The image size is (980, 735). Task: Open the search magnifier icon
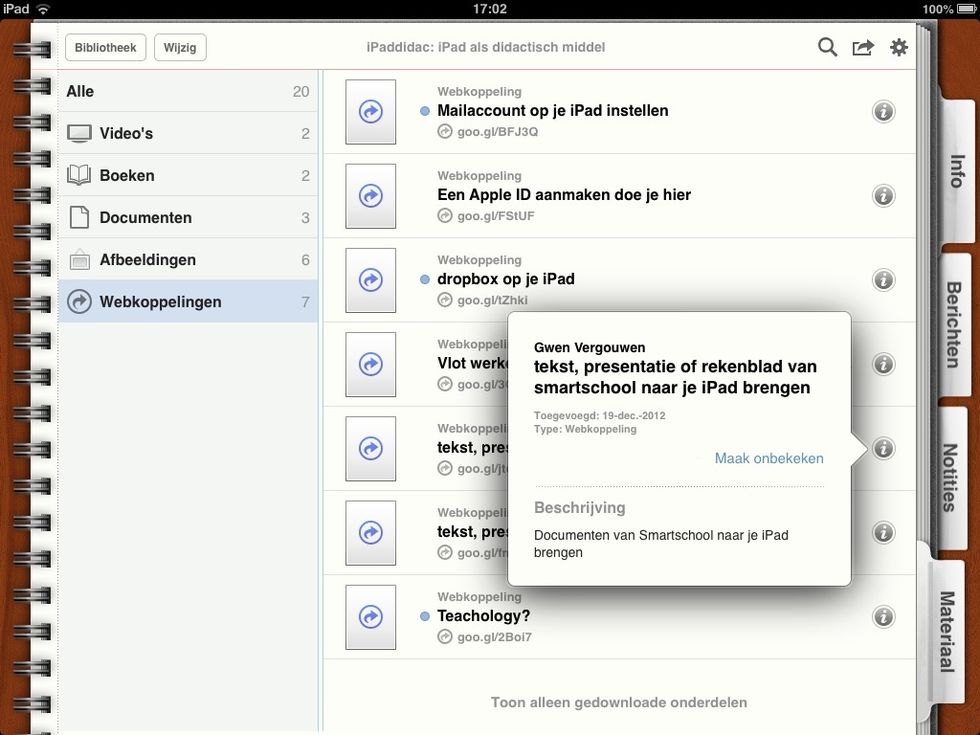point(827,47)
